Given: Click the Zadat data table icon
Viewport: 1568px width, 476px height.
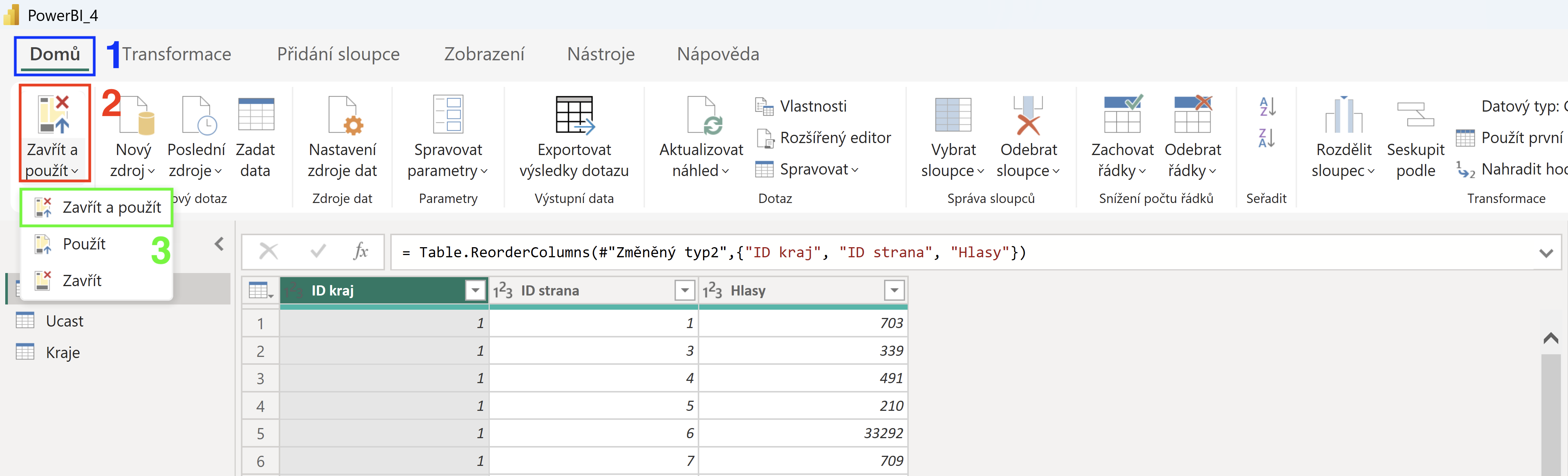Looking at the screenshot, I should click(256, 115).
